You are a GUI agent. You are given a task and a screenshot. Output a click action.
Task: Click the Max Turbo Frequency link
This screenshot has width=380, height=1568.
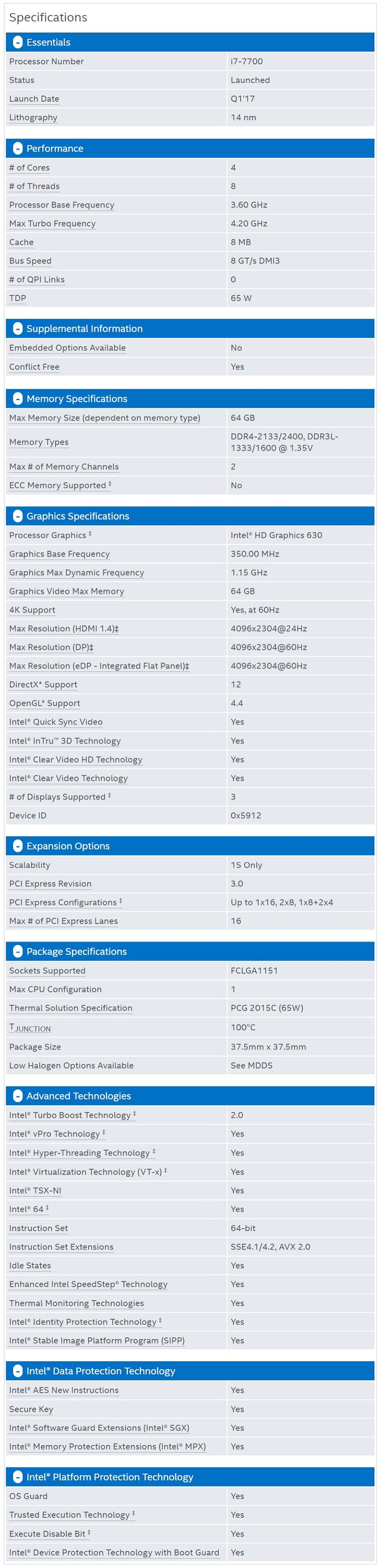[x=52, y=223]
